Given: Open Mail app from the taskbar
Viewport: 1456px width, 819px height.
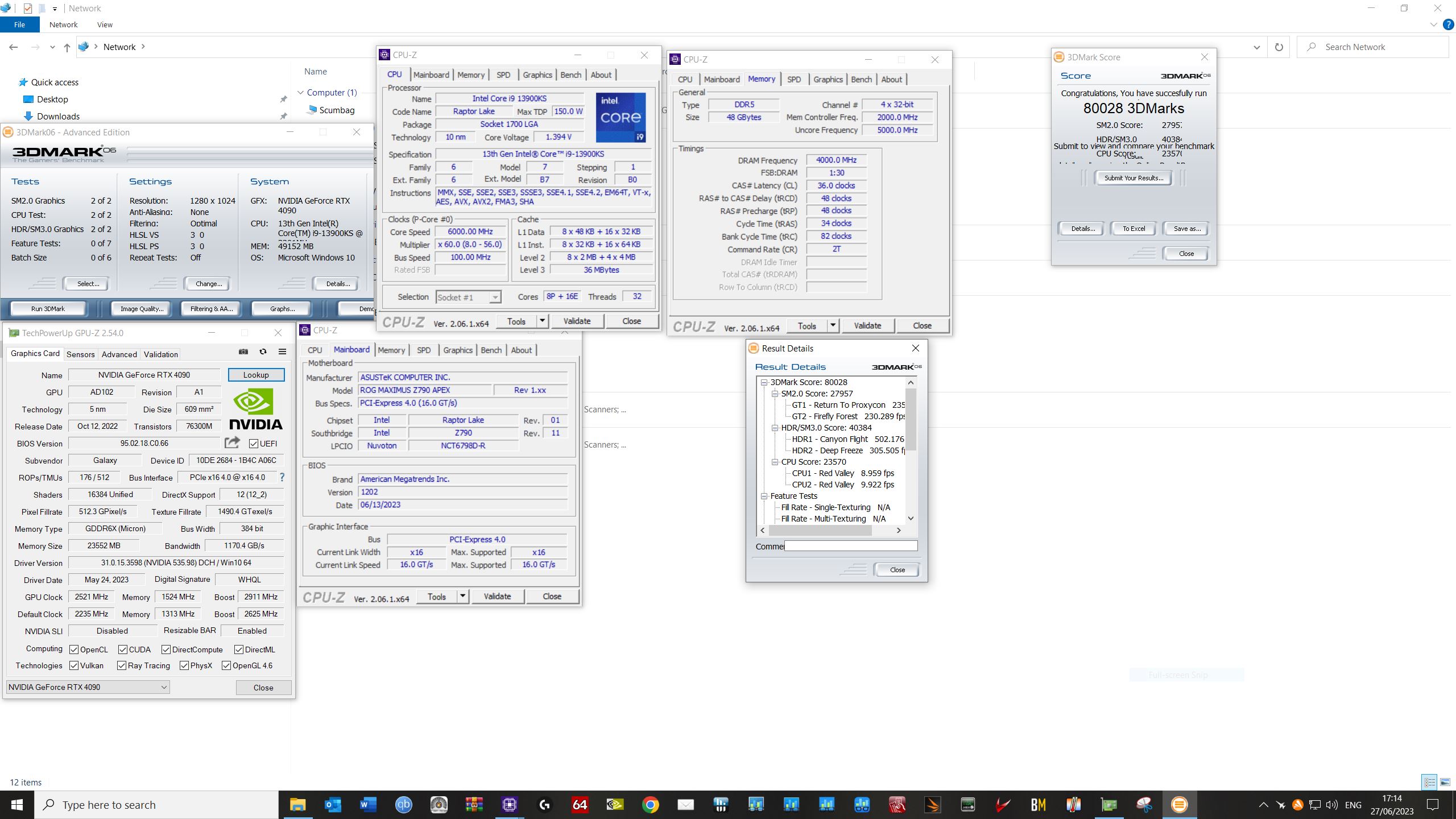Looking at the screenshot, I should (x=685, y=805).
